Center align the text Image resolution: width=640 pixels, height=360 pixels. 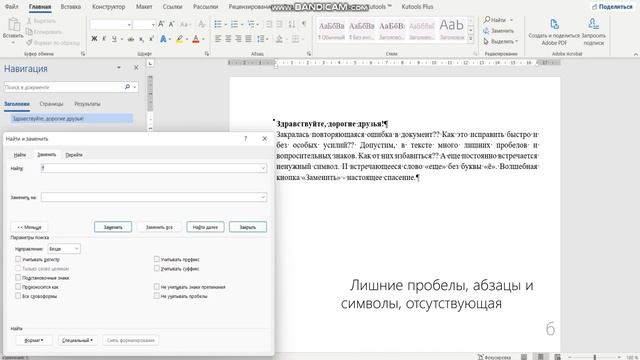point(228,39)
